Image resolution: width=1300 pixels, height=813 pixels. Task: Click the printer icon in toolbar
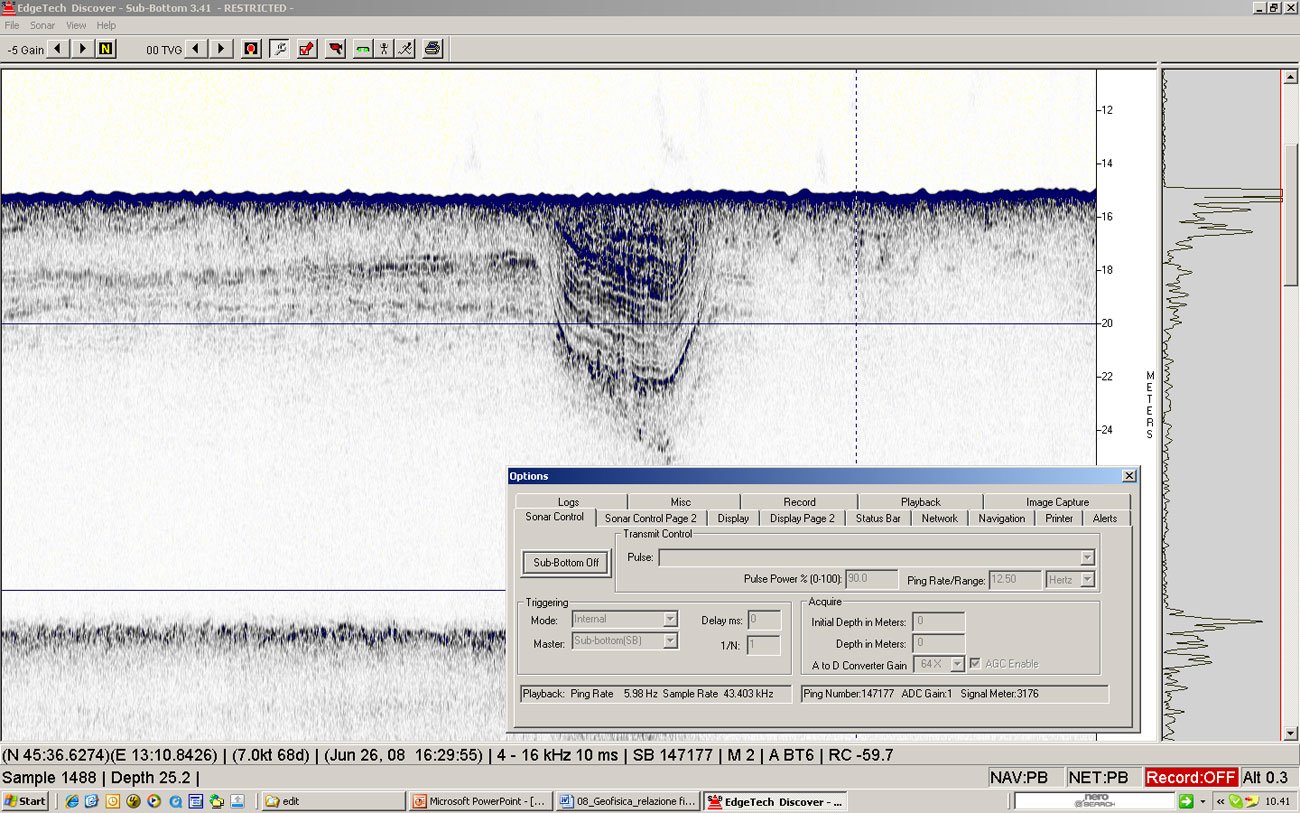click(x=432, y=49)
